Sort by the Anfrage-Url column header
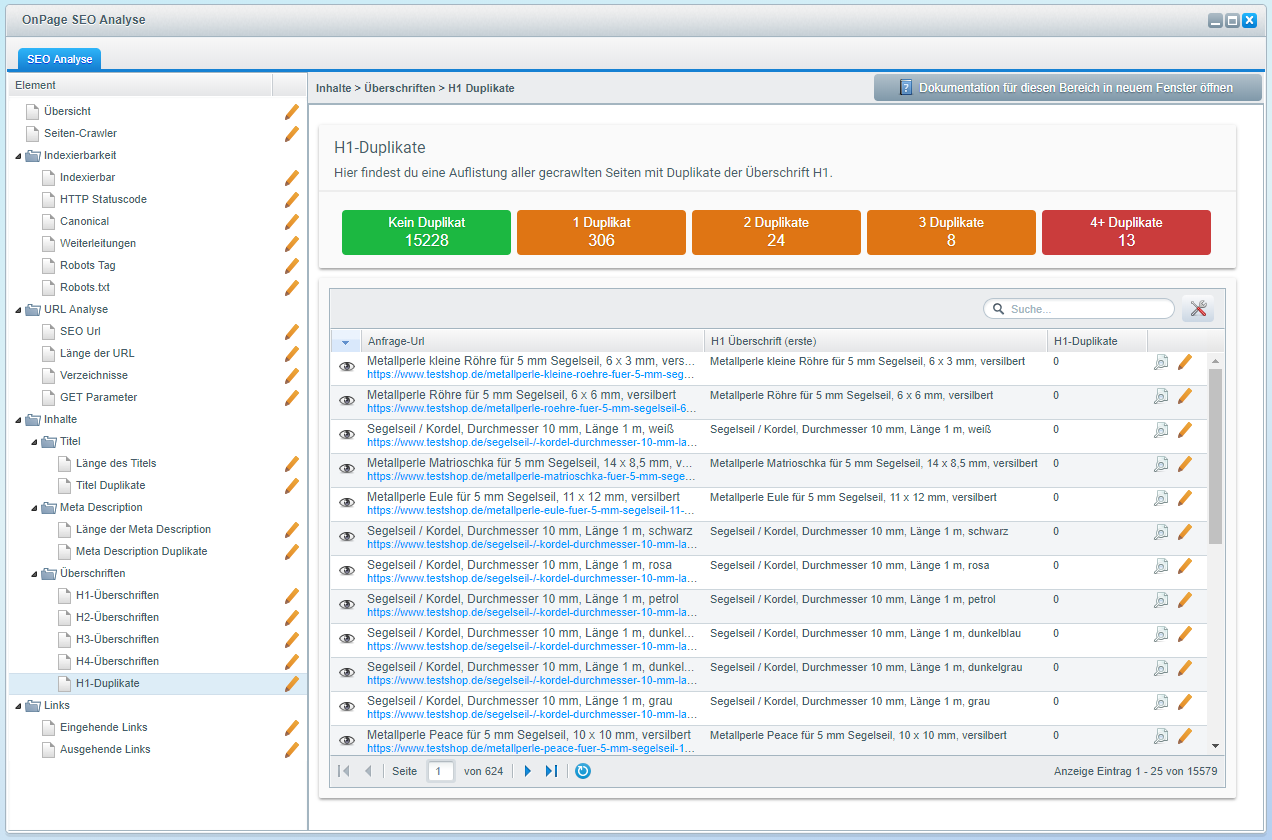This screenshot has width=1272, height=840. pos(532,342)
